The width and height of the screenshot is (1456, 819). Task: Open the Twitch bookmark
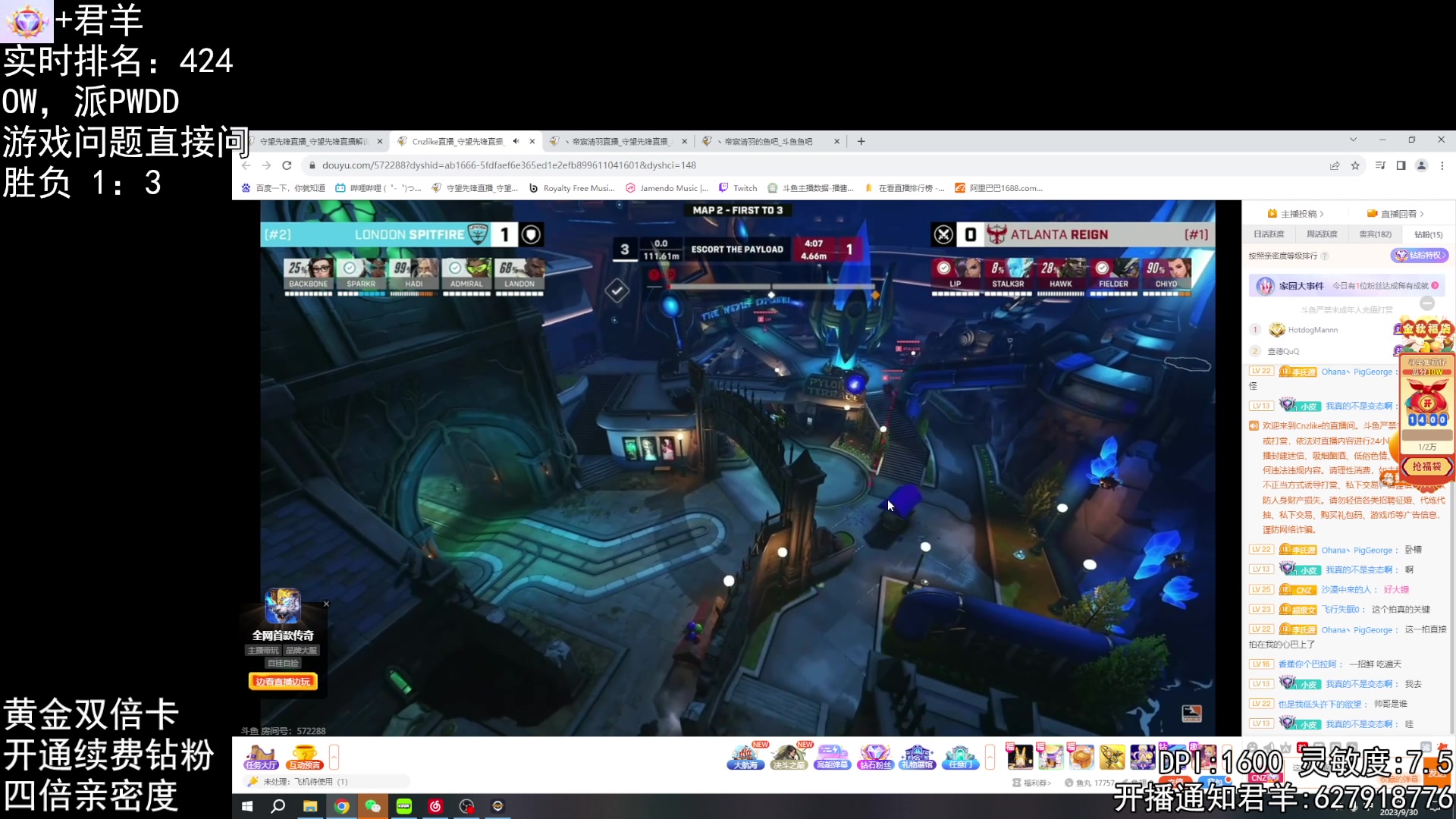pos(738,188)
